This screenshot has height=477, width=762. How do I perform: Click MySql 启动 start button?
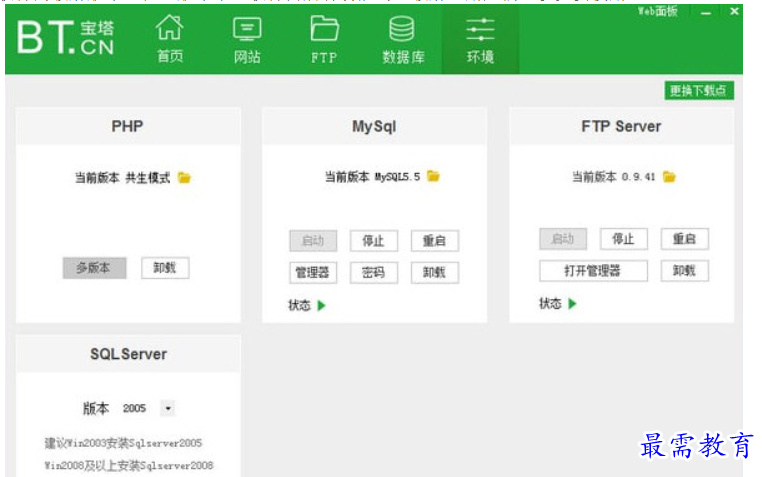(x=313, y=240)
